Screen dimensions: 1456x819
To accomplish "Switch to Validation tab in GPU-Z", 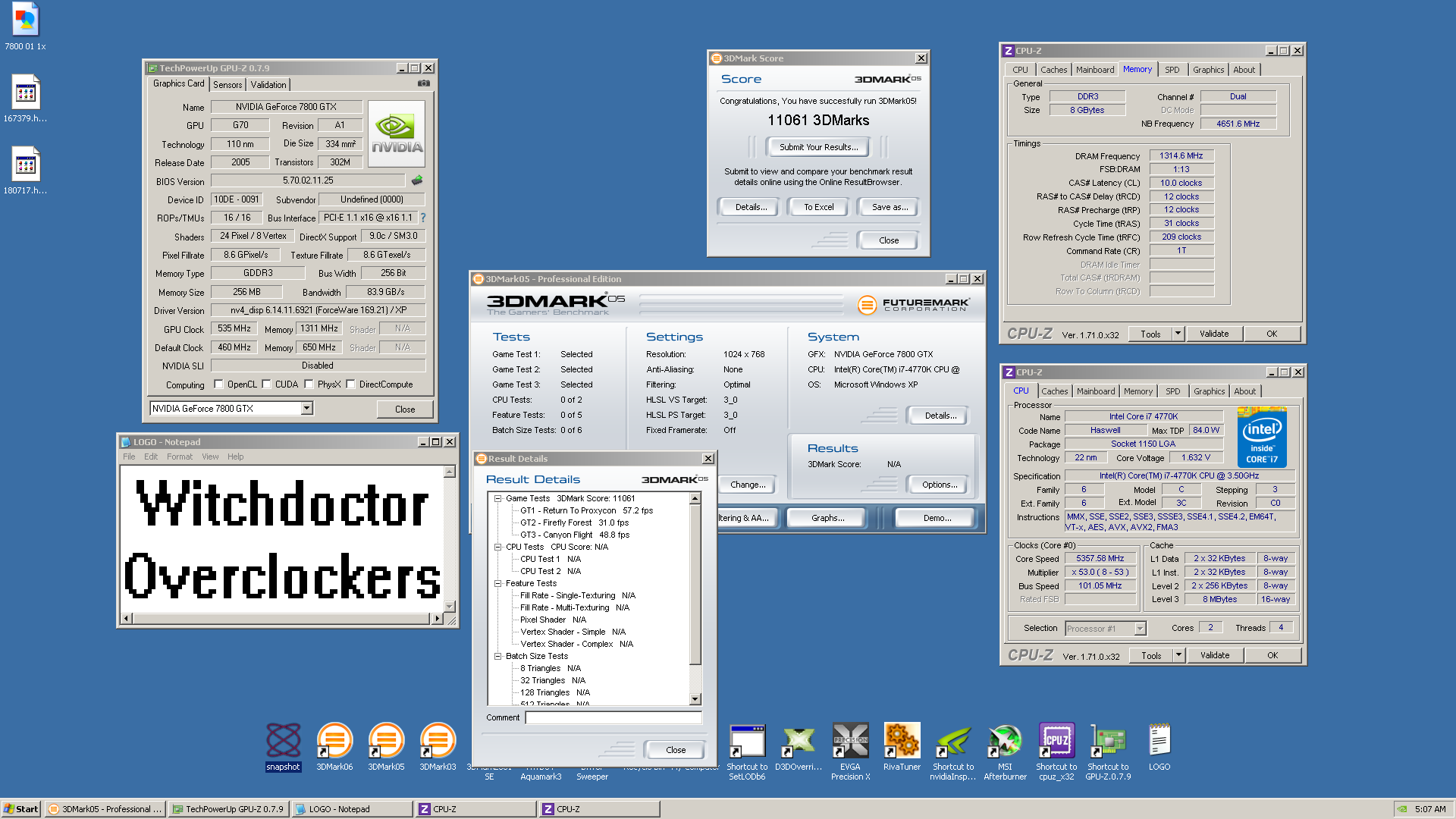I will pos(268,85).
